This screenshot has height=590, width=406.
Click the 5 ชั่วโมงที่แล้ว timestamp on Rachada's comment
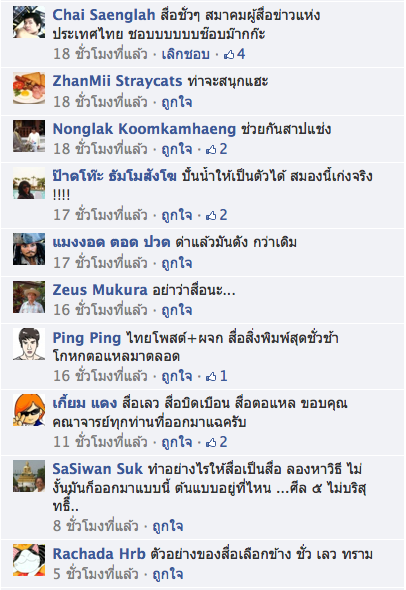pyautogui.click(x=96, y=574)
